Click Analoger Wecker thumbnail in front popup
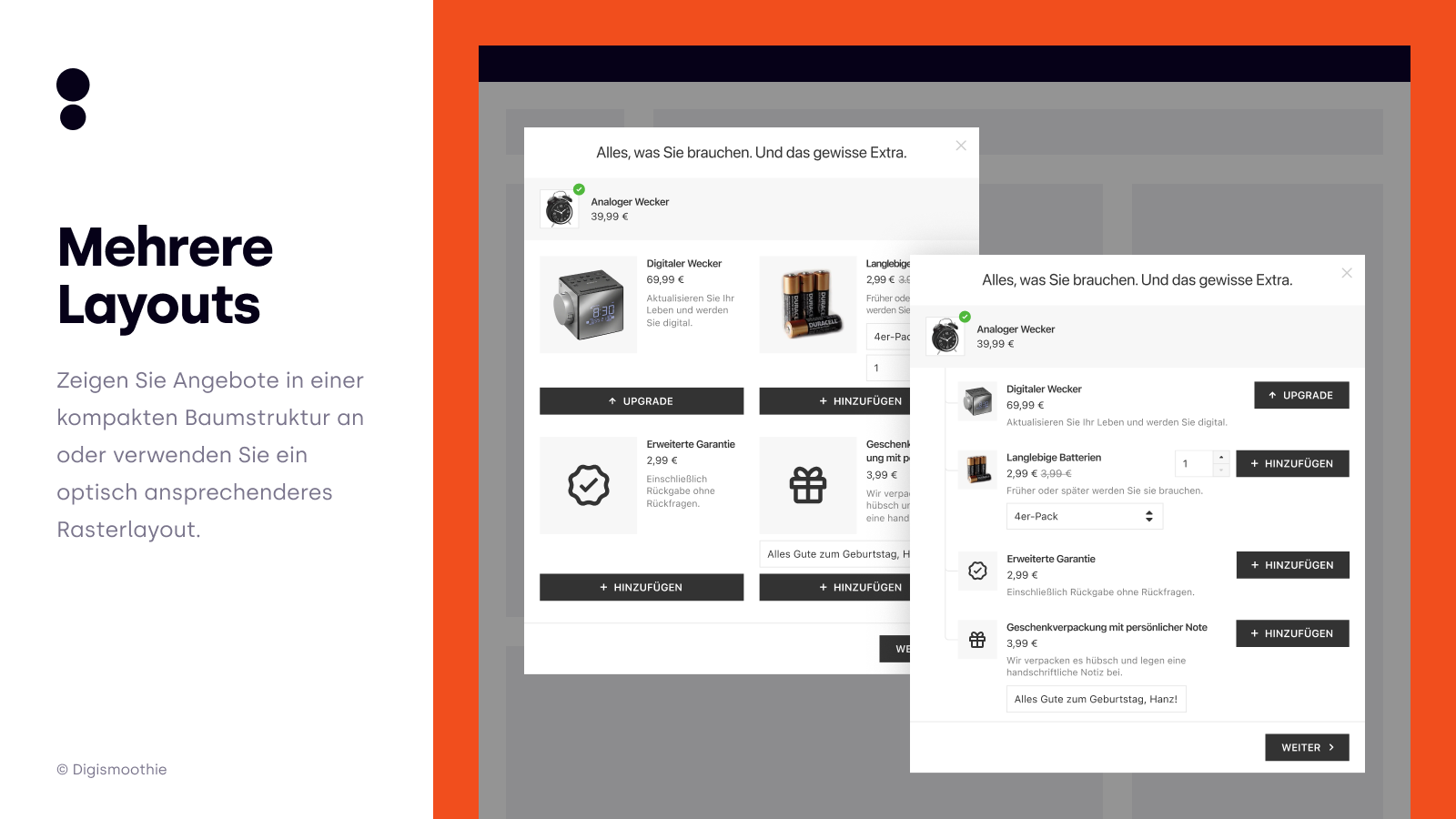 [x=945, y=337]
